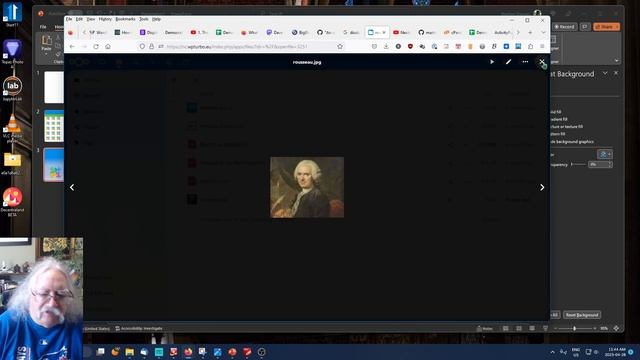This screenshot has width=640, height=360.
Task: Save to Pocket icon in Firefox toolbar
Action: (x=374, y=47)
